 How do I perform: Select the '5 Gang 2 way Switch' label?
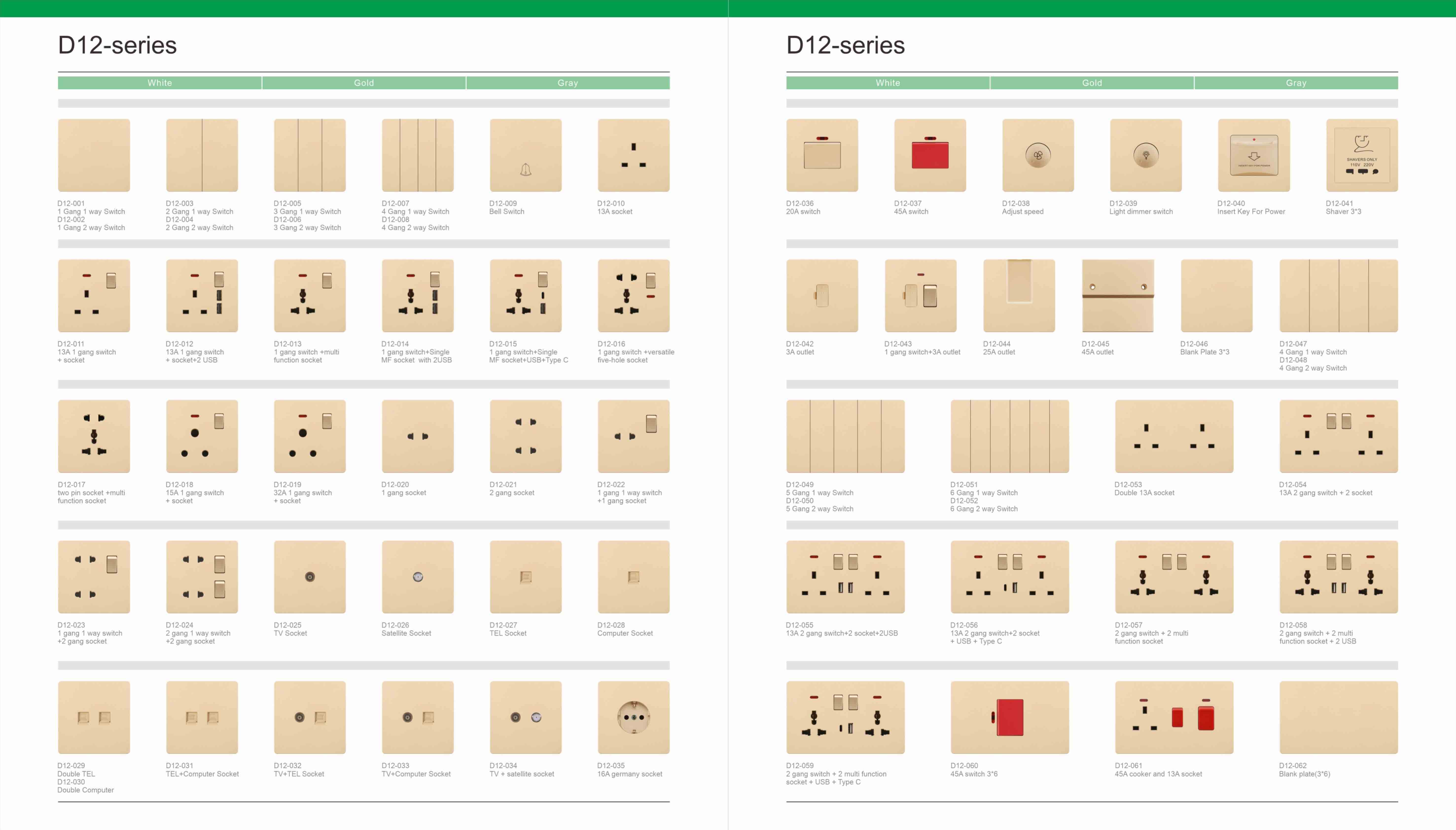tap(820, 509)
